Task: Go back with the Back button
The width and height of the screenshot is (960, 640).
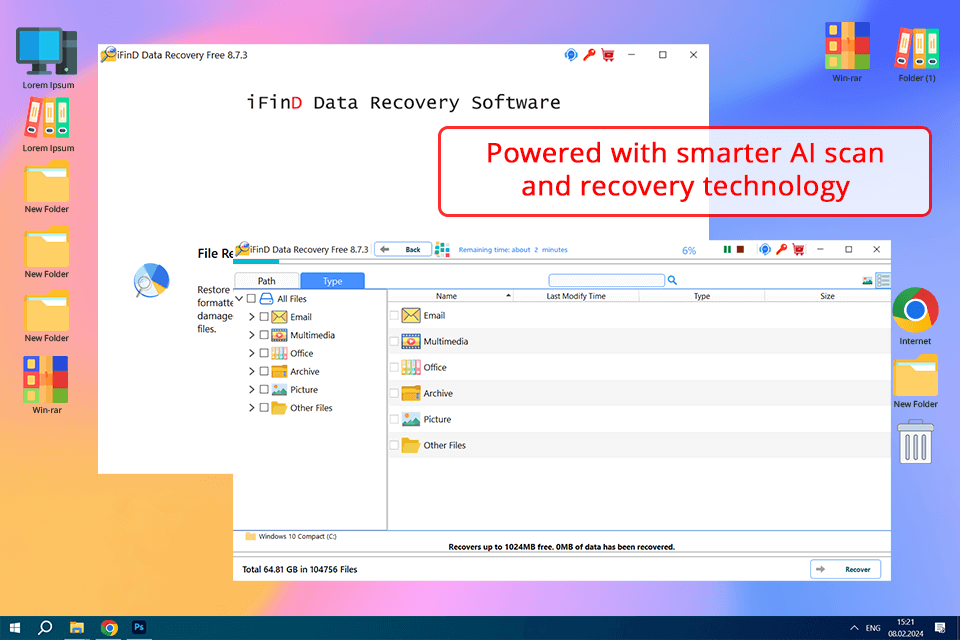Action: click(402, 249)
